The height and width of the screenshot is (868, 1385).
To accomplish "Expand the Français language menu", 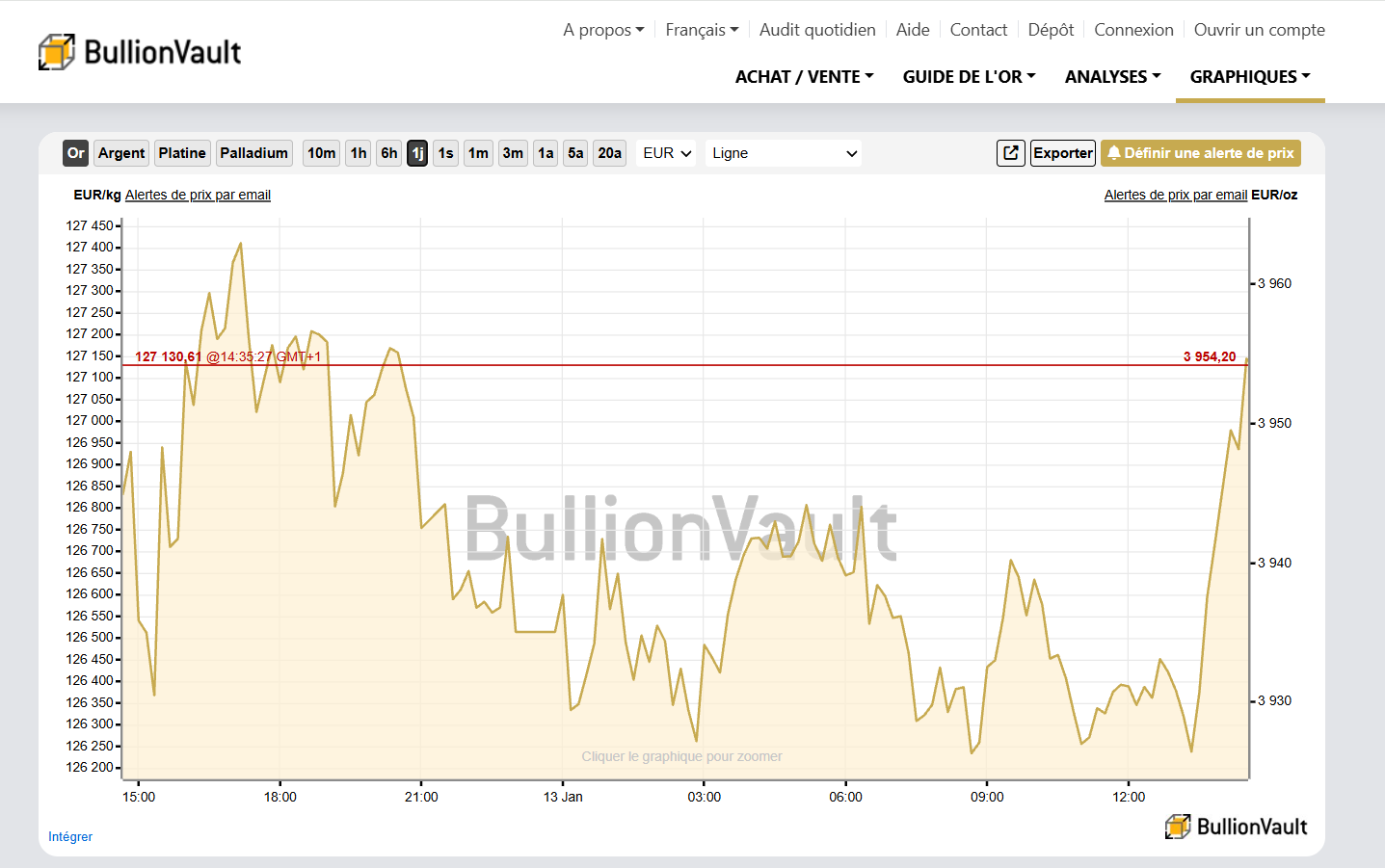I will coord(702,30).
